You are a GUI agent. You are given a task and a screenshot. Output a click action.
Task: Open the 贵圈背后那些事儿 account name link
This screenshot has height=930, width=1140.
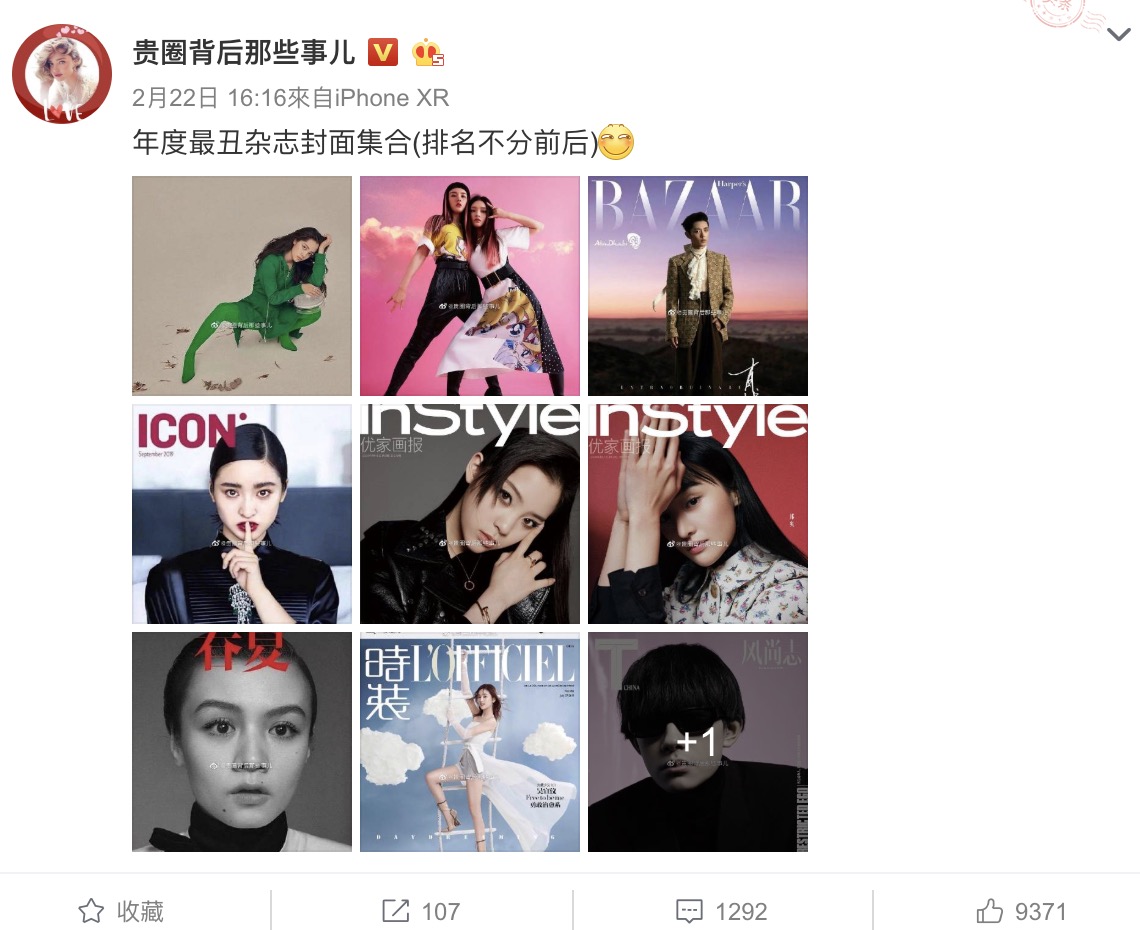click(244, 53)
